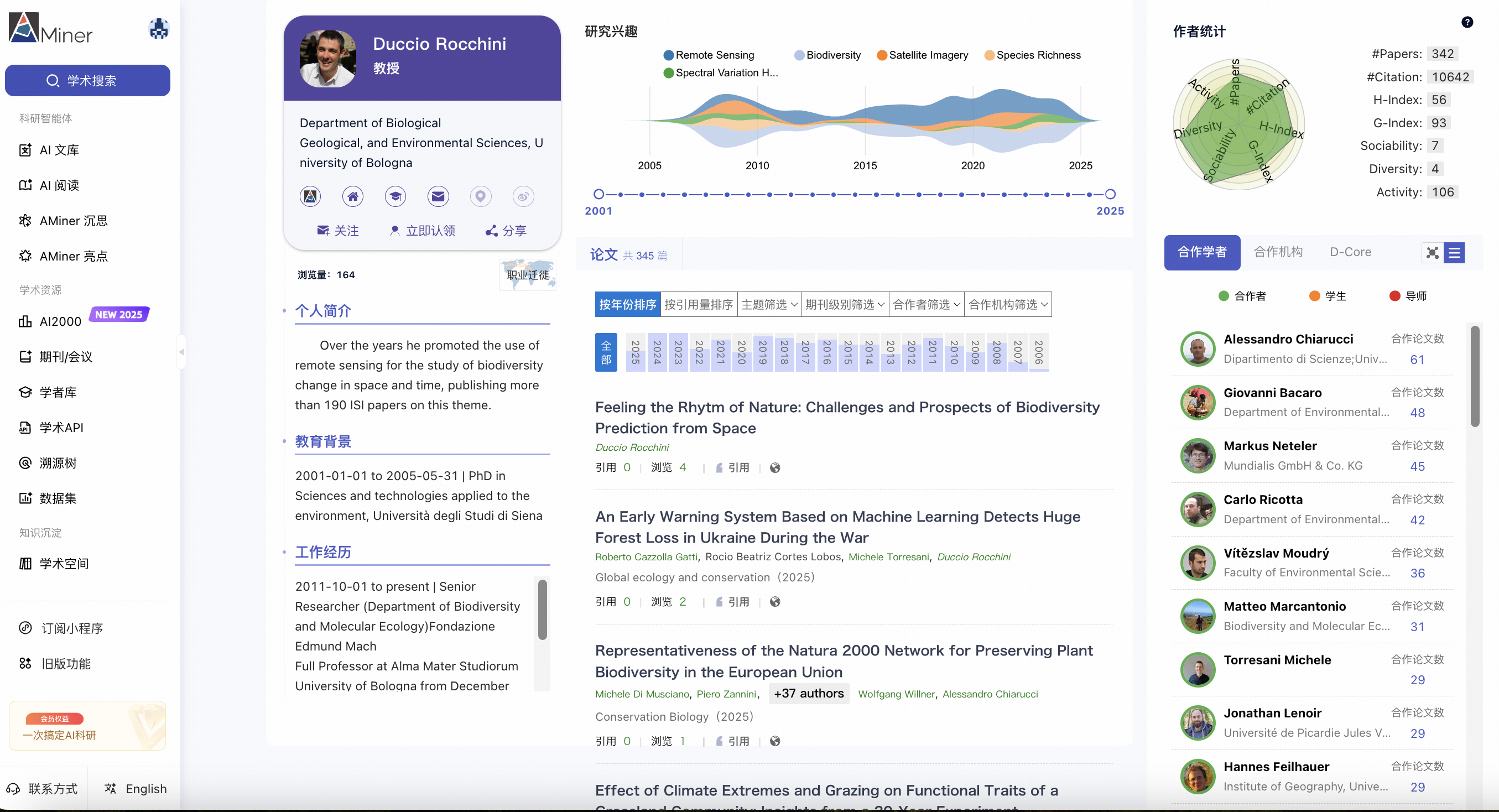Viewport: 1499px width, 812px height.
Task: Switch collaborators to network graph view
Action: point(1432,253)
